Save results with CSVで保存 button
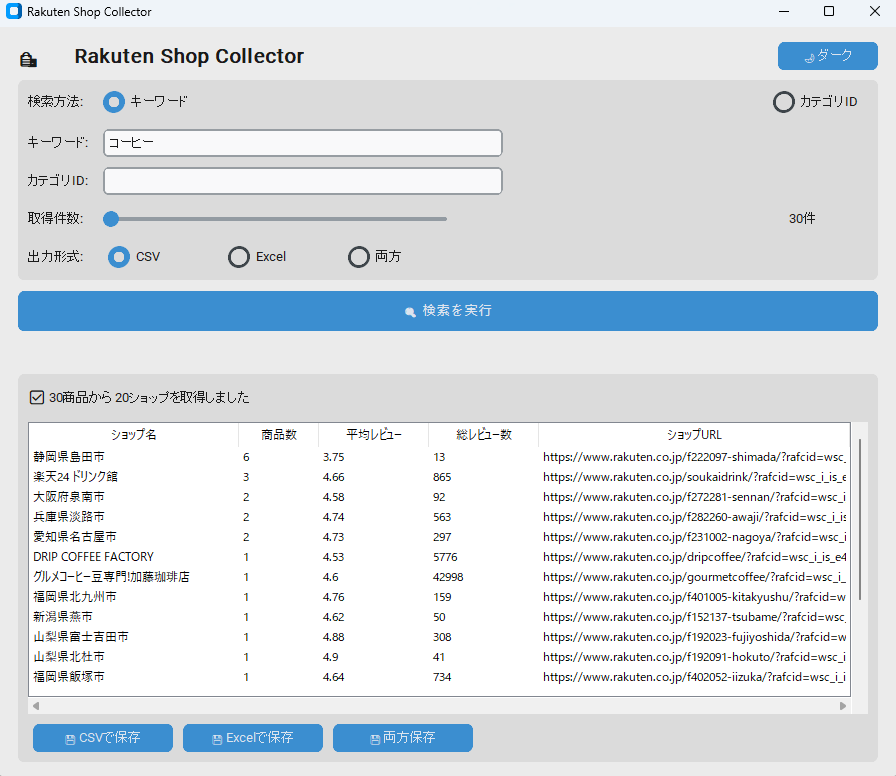The height and width of the screenshot is (776, 896). [103, 738]
